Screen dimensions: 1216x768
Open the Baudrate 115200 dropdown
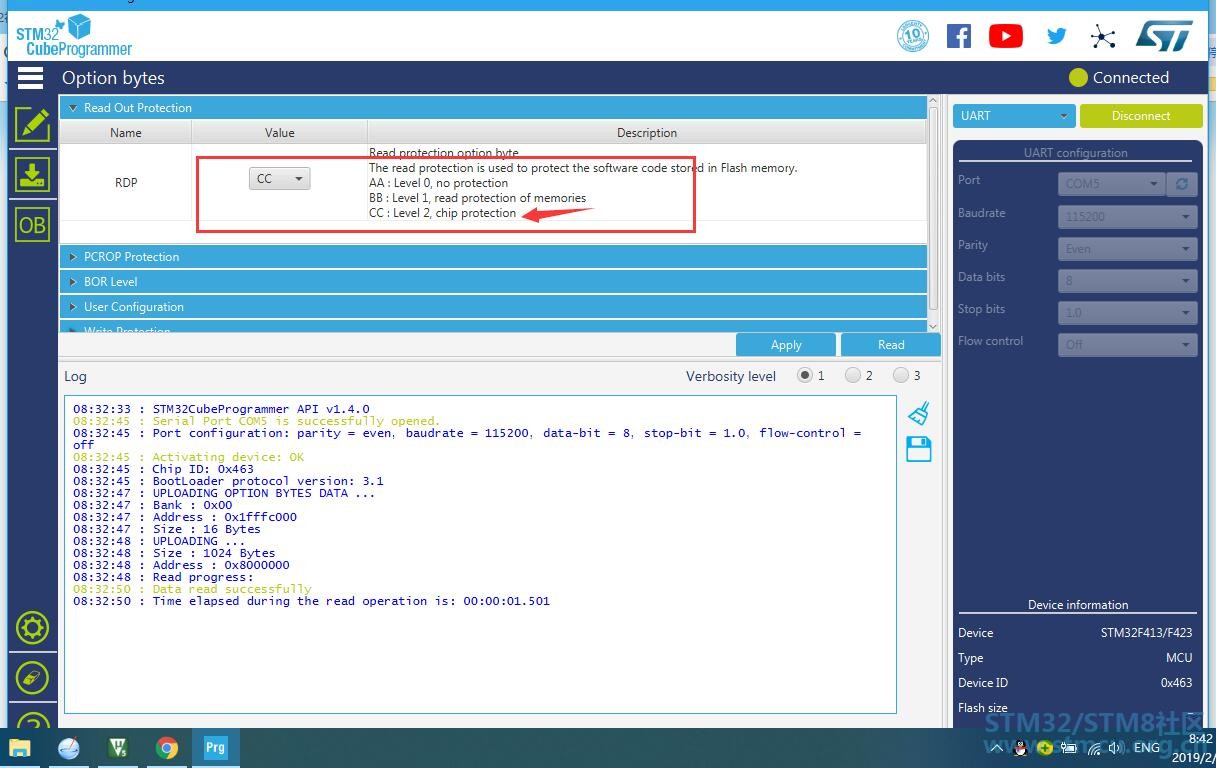(x=1127, y=216)
